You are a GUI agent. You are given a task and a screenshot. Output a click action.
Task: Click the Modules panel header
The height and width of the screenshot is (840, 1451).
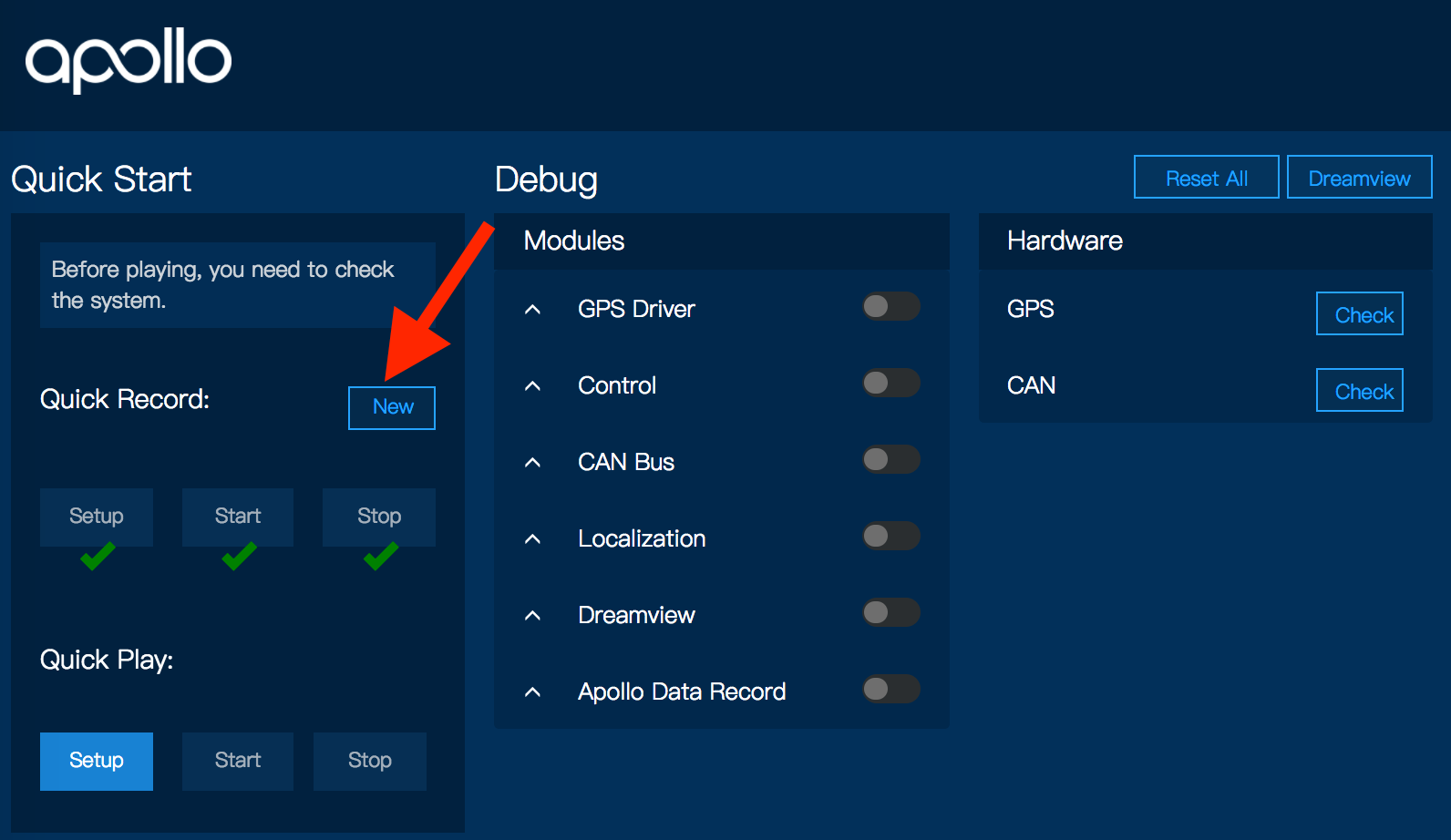[x=722, y=241]
